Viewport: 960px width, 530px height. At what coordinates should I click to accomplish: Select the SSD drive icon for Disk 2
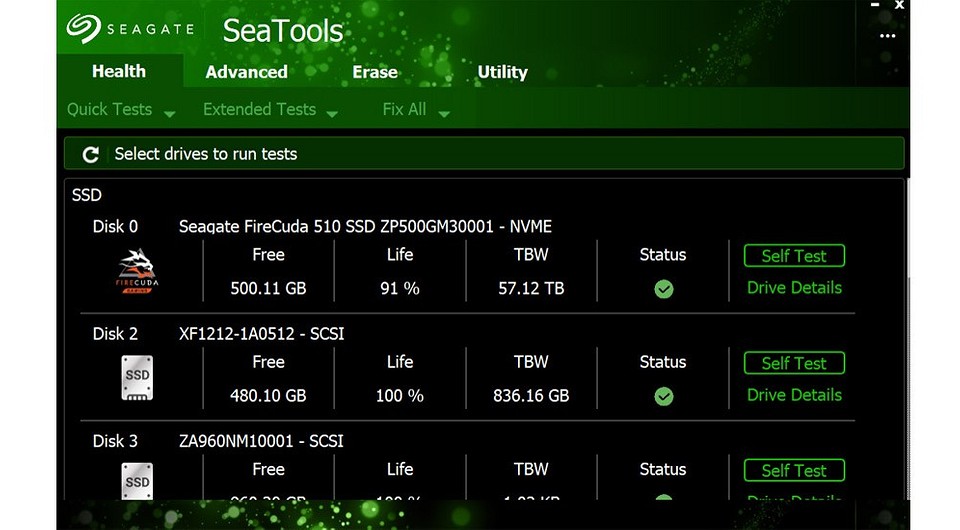click(x=137, y=378)
